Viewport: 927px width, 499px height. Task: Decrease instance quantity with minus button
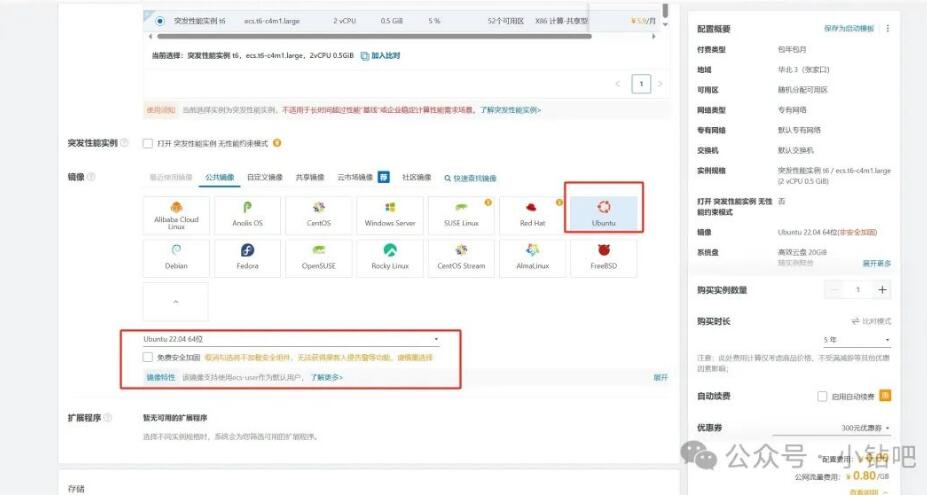pyautogui.click(x=835, y=290)
